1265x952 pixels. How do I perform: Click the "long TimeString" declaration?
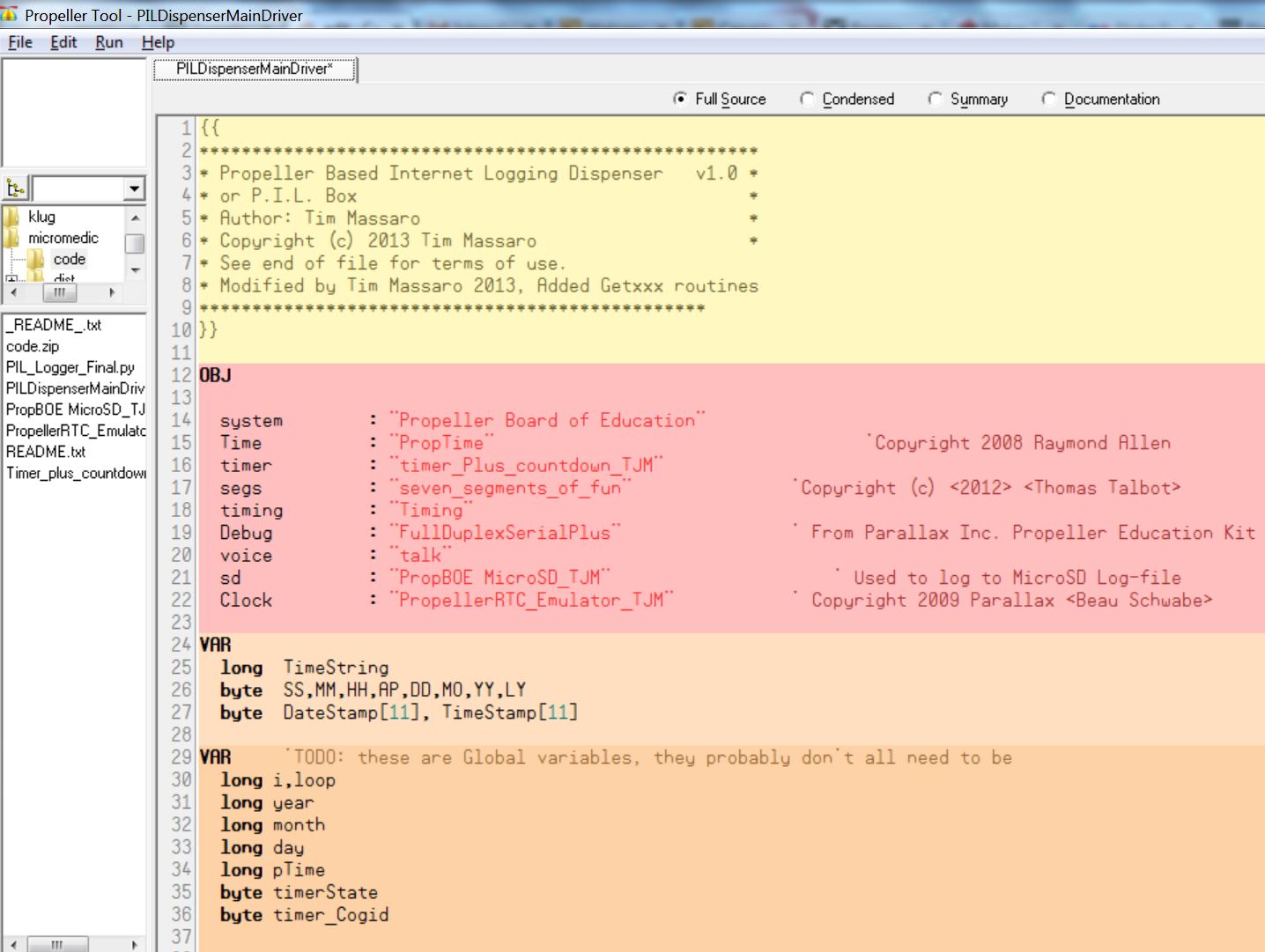(x=304, y=668)
